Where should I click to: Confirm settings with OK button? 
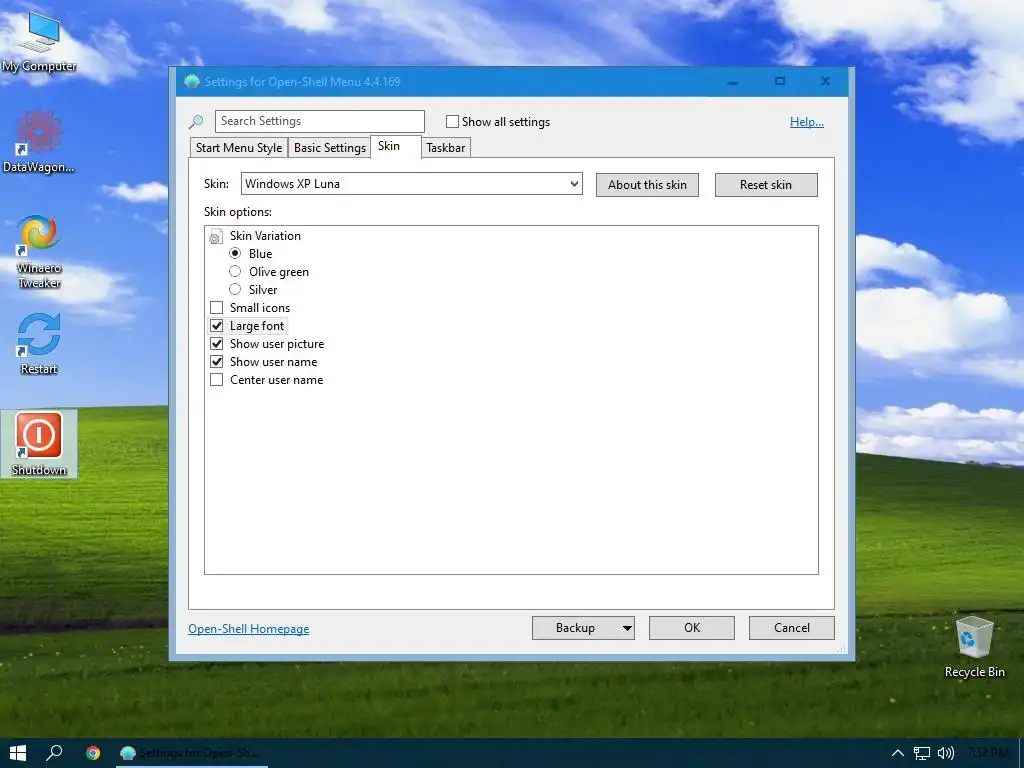(692, 628)
